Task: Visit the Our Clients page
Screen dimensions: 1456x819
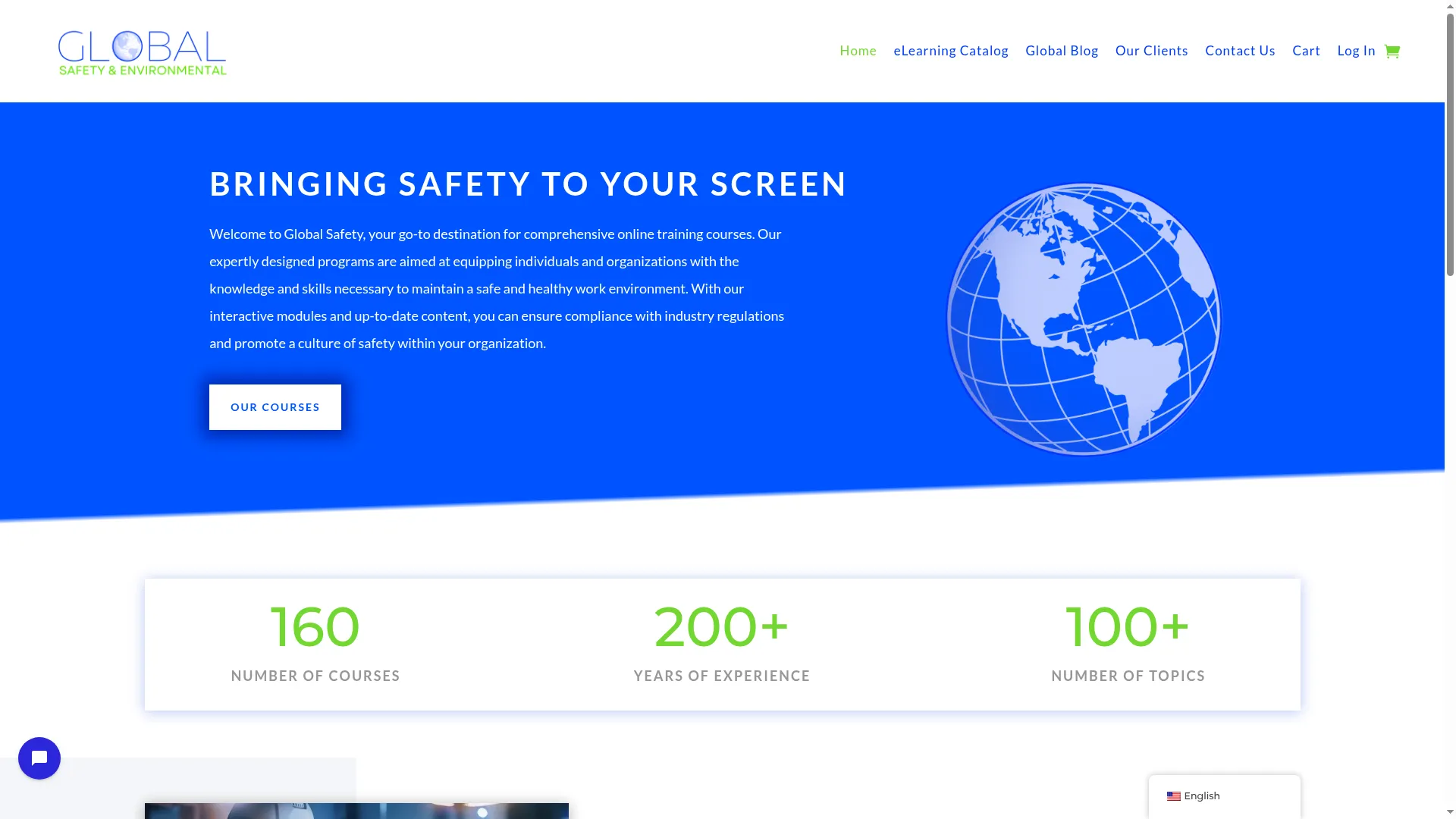Action: [x=1151, y=51]
